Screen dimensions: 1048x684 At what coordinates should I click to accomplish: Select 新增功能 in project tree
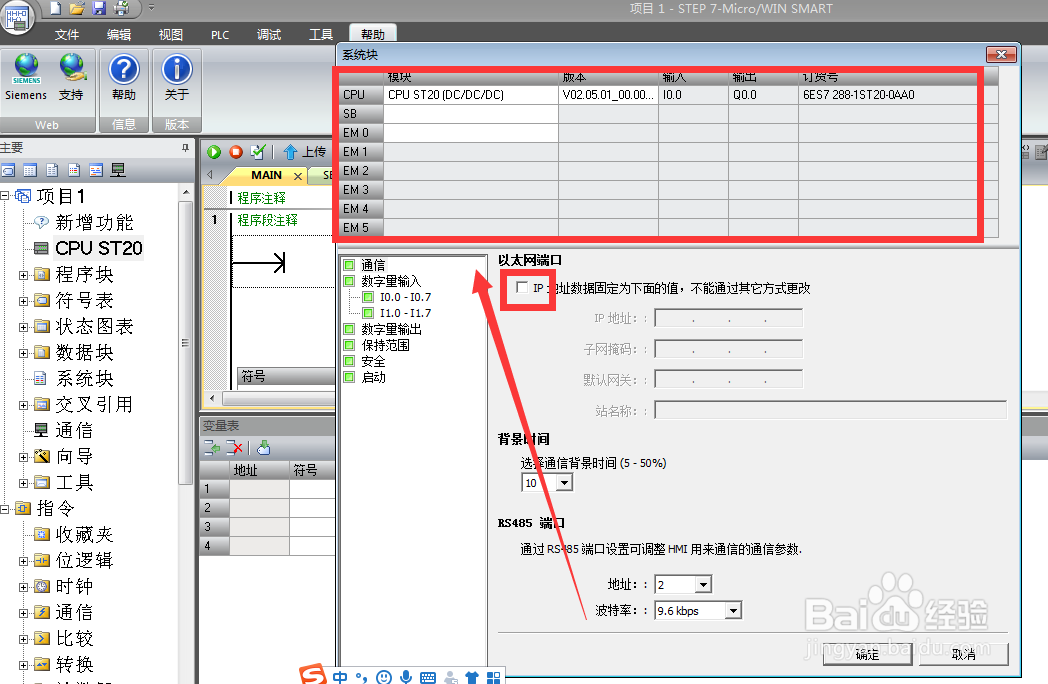coord(94,222)
